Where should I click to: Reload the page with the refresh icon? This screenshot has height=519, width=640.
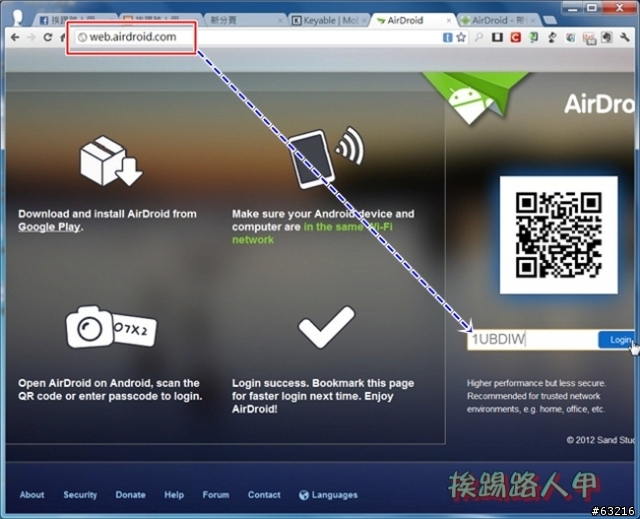coord(48,37)
